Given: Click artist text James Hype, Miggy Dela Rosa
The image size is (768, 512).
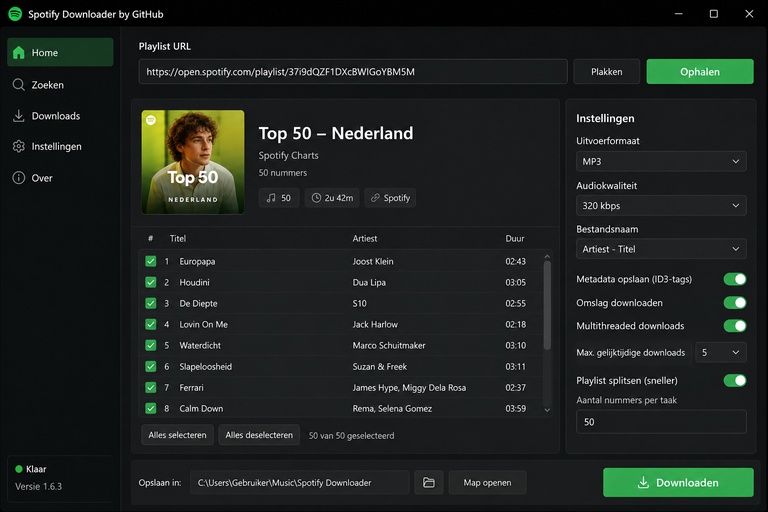Looking at the screenshot, I should click(409, 388).
